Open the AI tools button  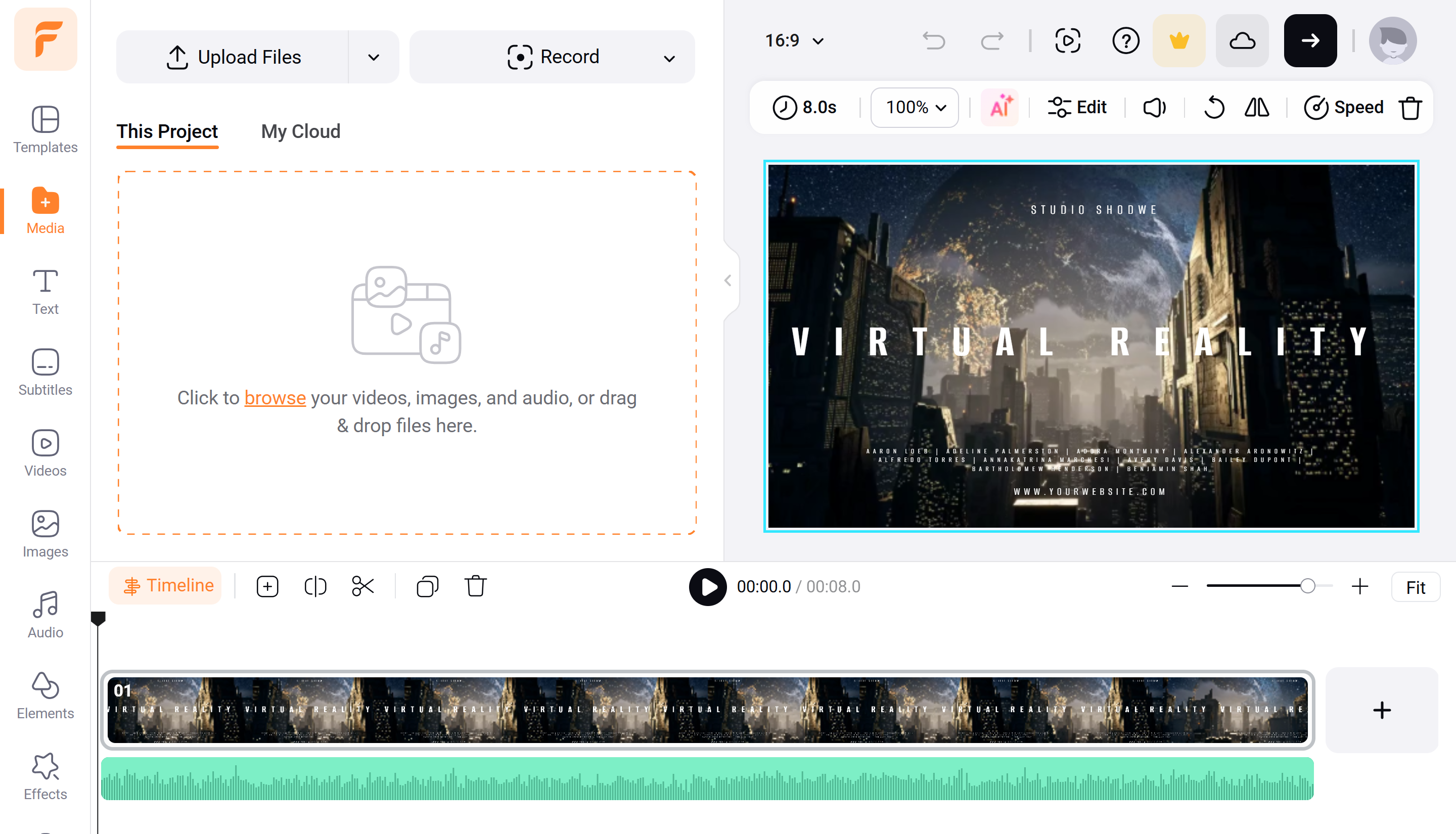click(x=1000, y=107)
